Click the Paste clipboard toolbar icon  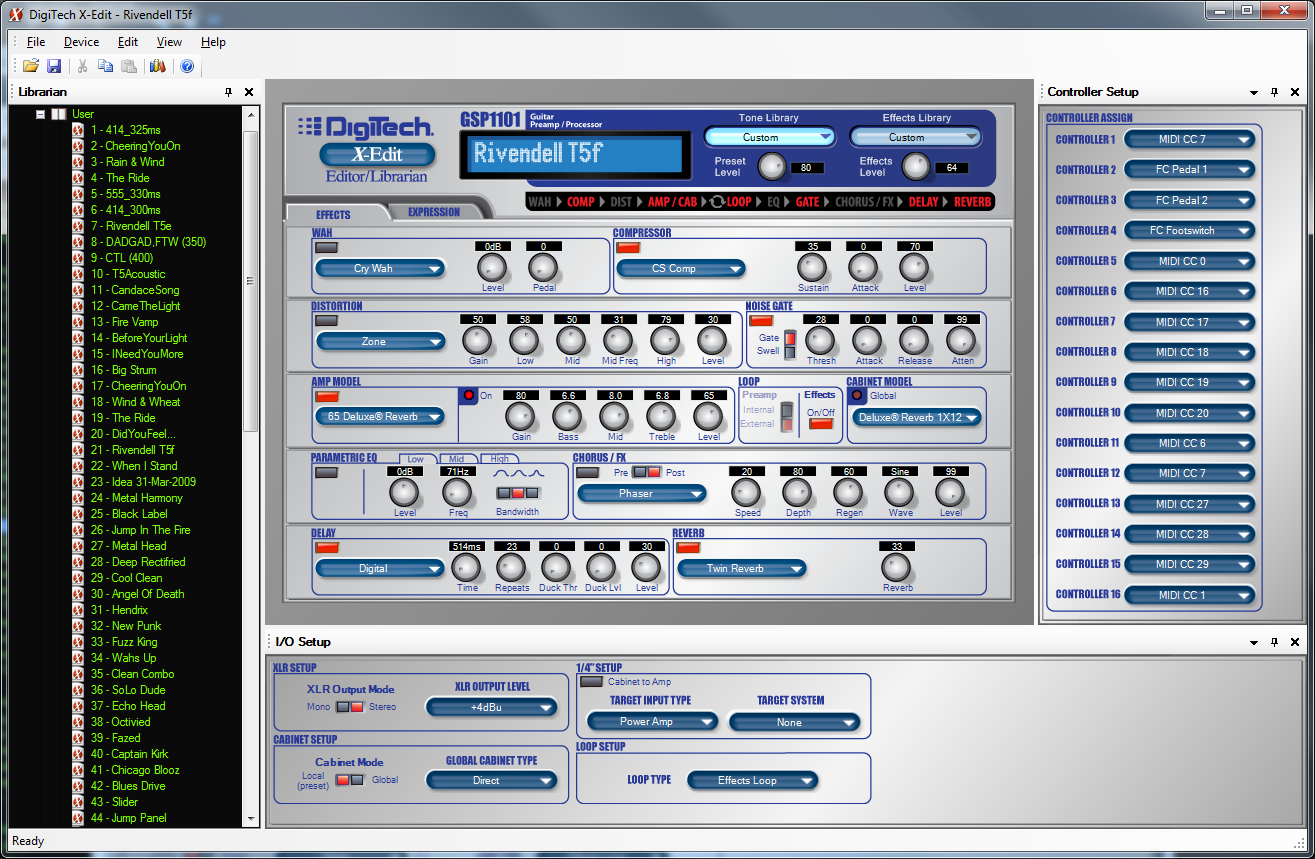(x=129, y=66)
